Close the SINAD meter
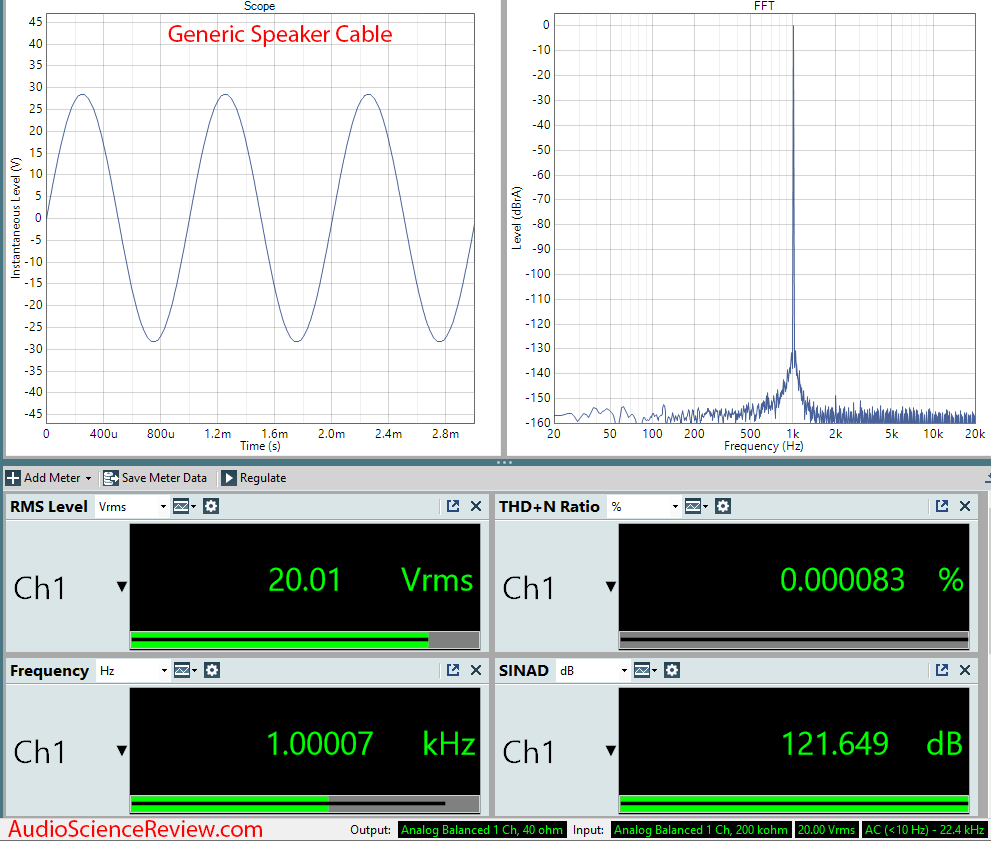Viewport: 991px width, 841px height. tap(965, 670)
